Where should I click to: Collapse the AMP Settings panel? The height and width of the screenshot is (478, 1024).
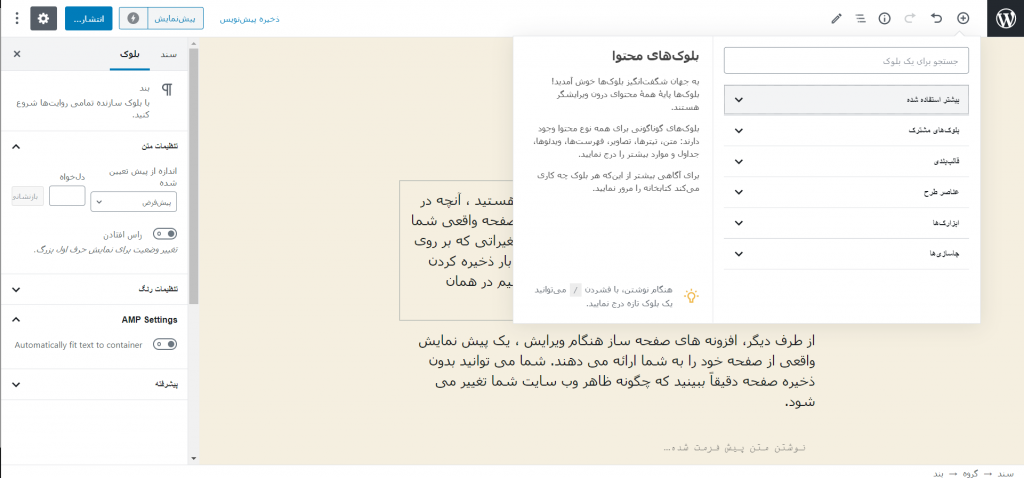pyautogui.click(x=95, y=320)
